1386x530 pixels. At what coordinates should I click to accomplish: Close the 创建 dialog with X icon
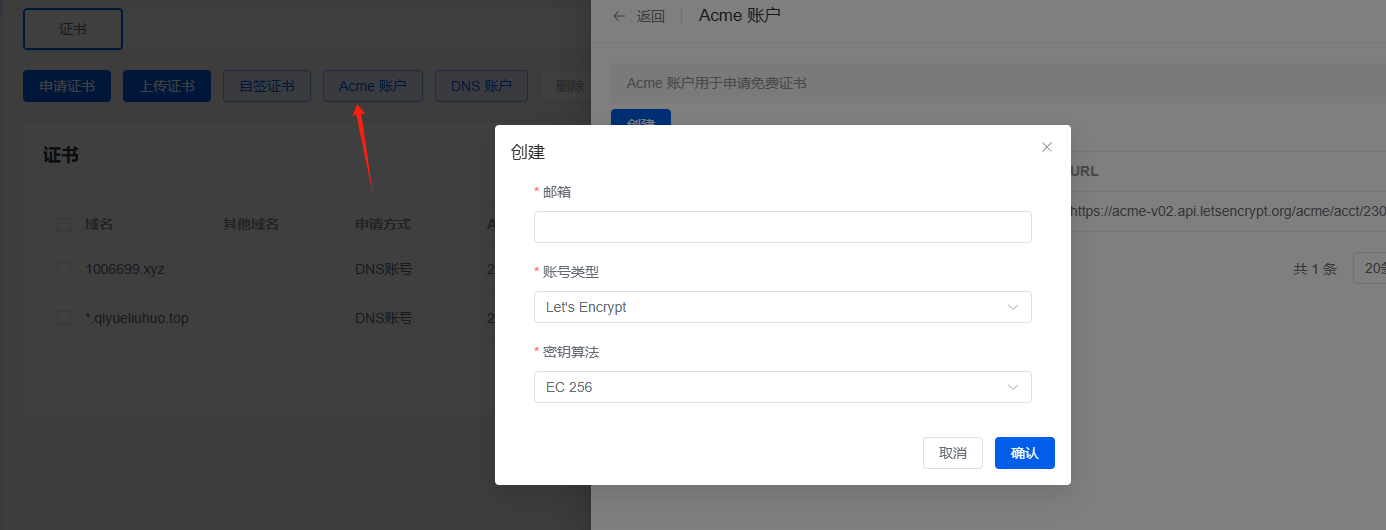(x=1047, y=147)
